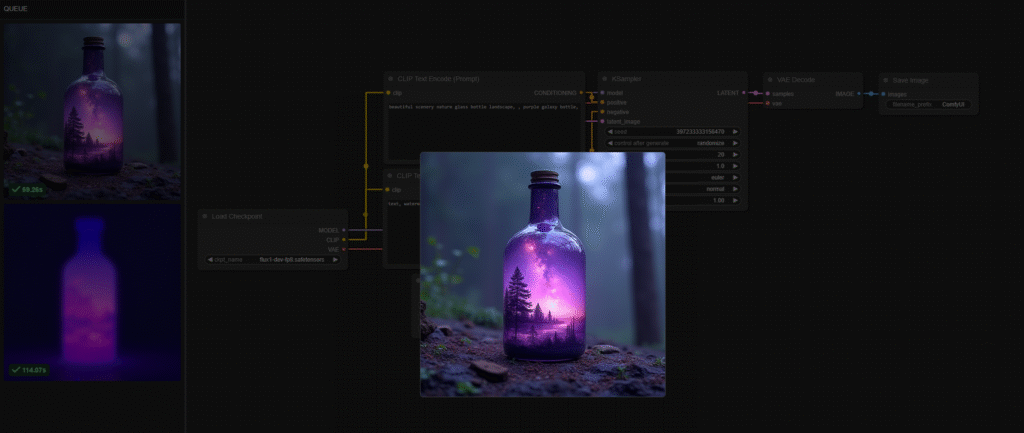Toggle collapse on the top CLIP Text Encode node
Viewport: 1024px width, 433px height.
[x=392, y=78]
